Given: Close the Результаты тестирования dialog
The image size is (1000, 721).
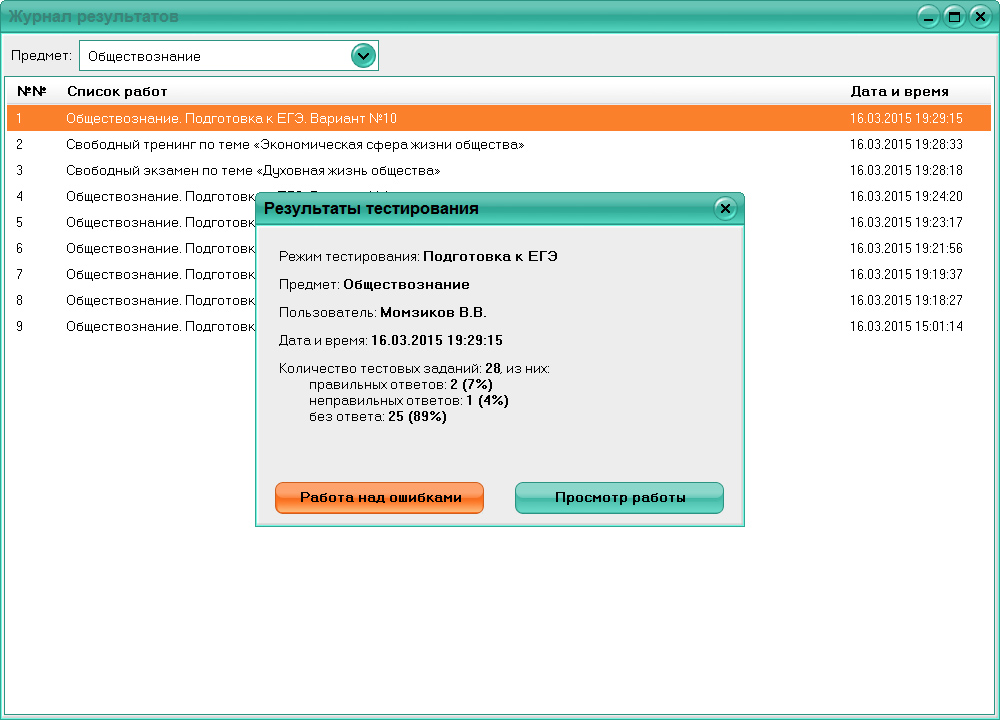Looking at the screenshot, I should pos(725,208).
